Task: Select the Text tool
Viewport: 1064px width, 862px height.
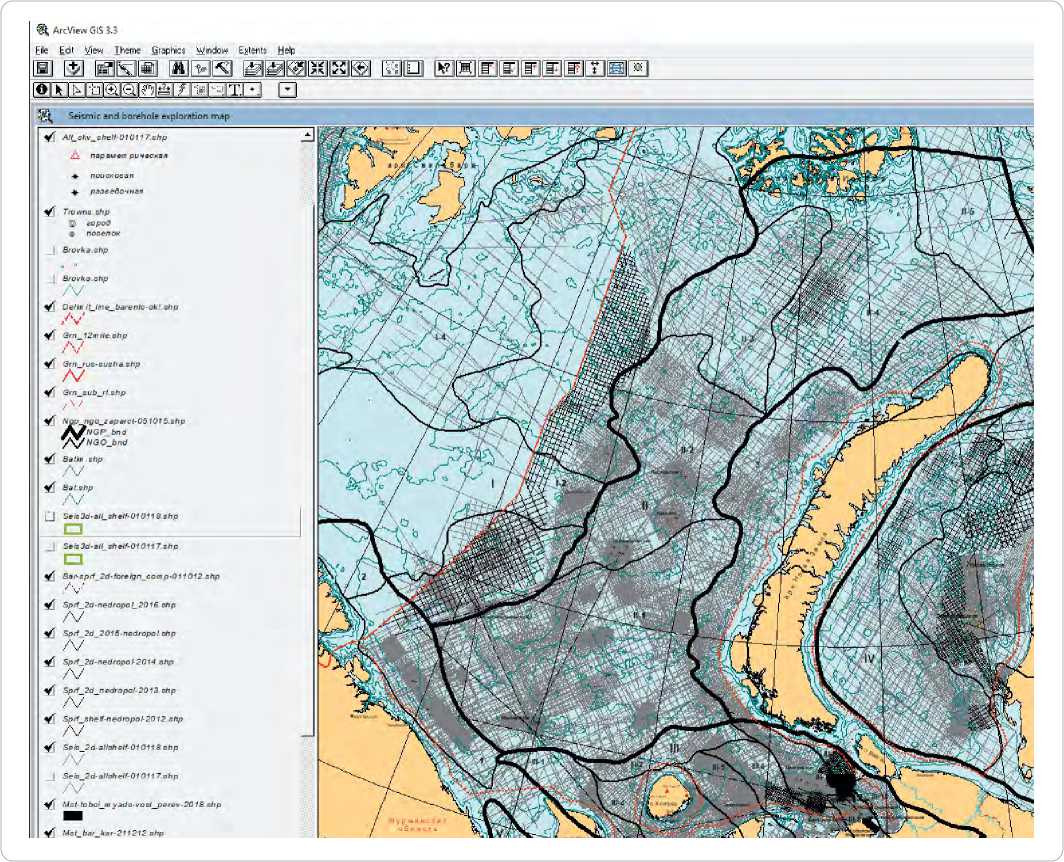Action: pos(235,90)
